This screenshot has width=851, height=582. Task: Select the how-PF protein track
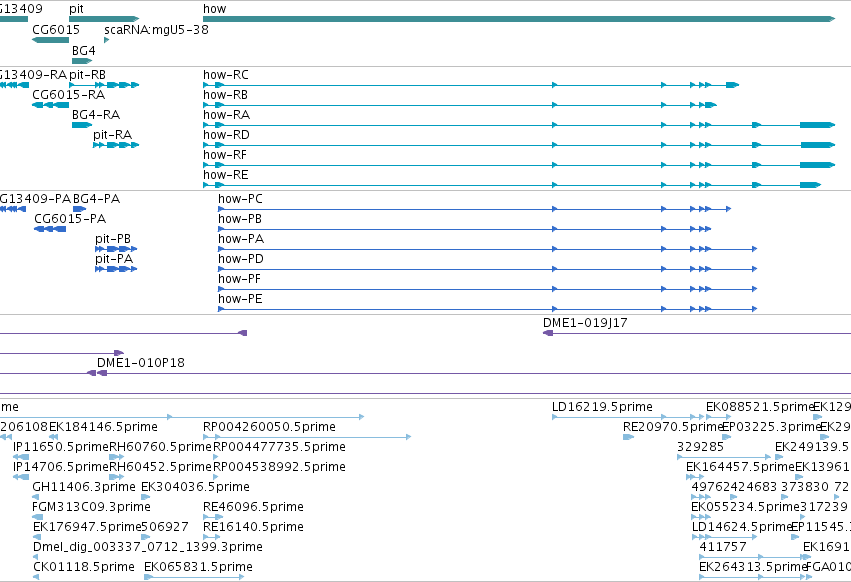click(487, 289)
